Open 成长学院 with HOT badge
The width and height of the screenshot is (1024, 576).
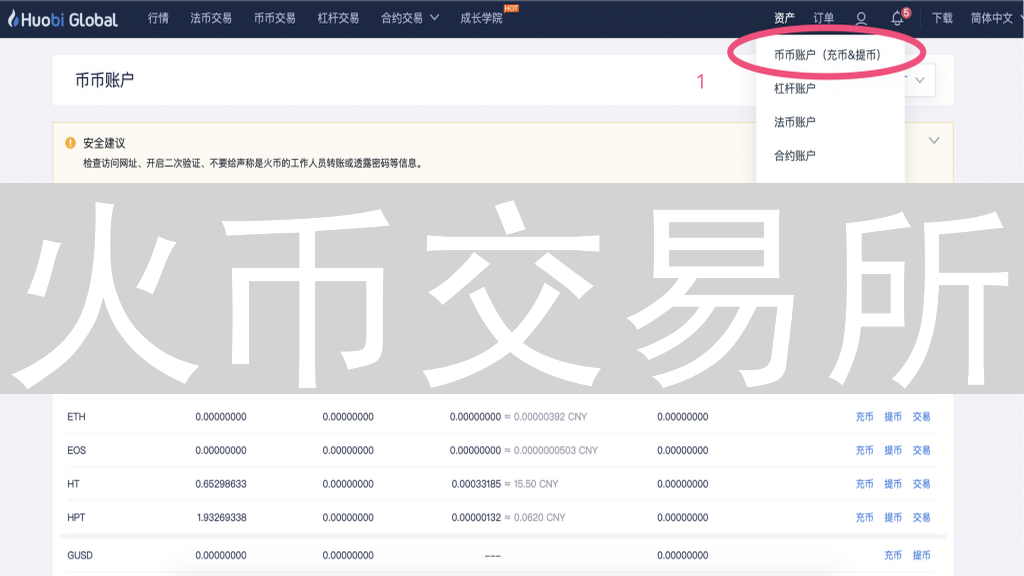tap(481, 18)
